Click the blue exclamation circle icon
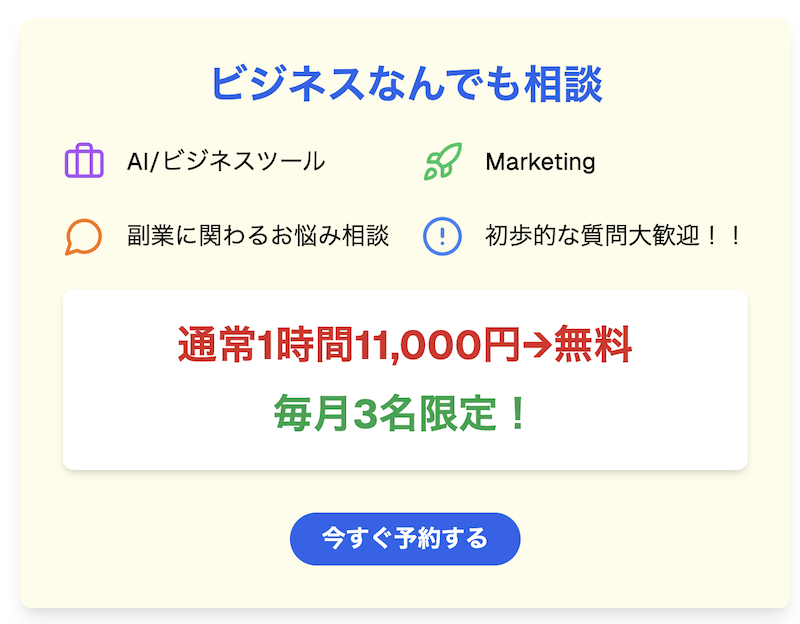Screen dimensions: 800x624 coord(442,237)
